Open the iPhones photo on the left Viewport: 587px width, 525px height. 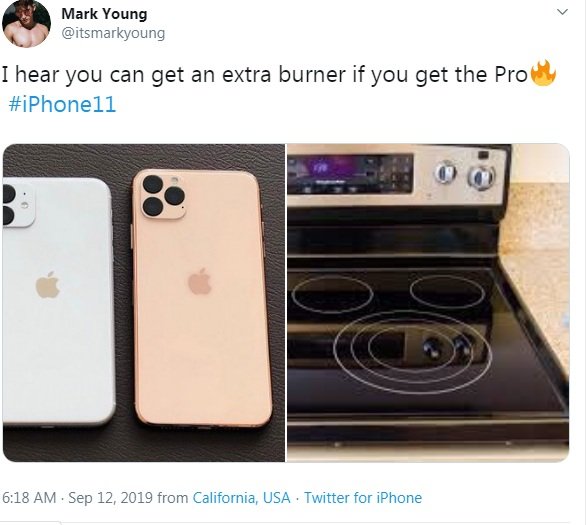pos(144,303)
